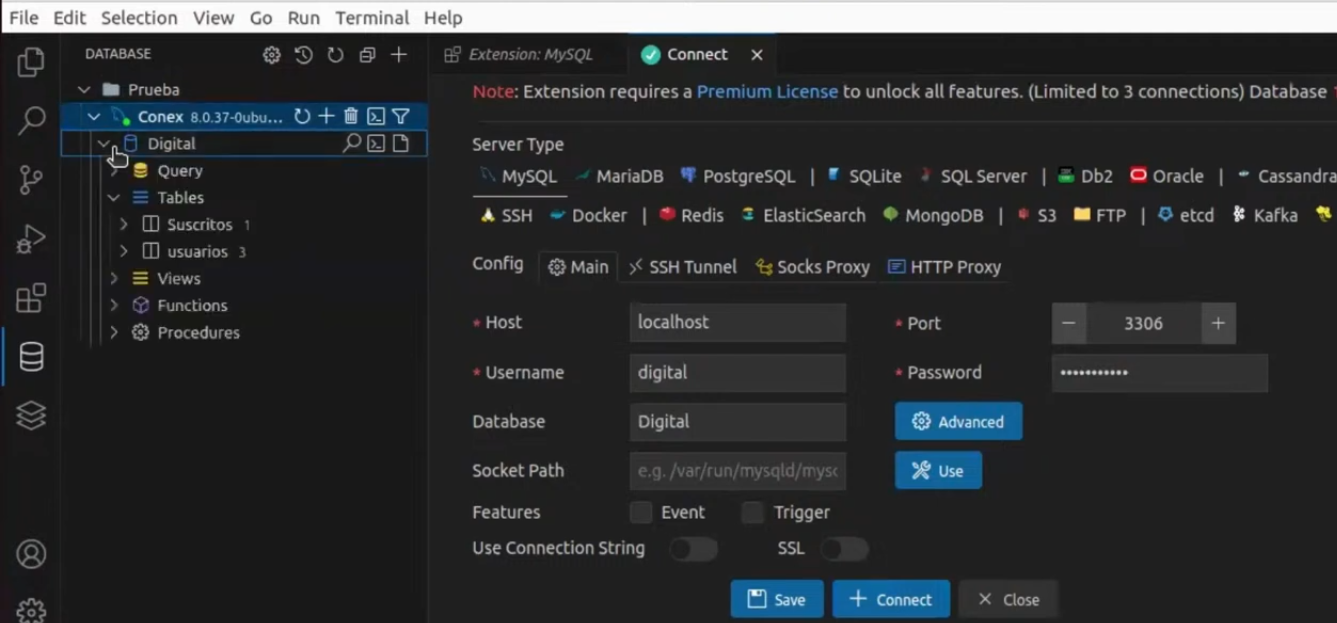
Task: Toggle the Use Connection String switch
Action: (694, 548)
